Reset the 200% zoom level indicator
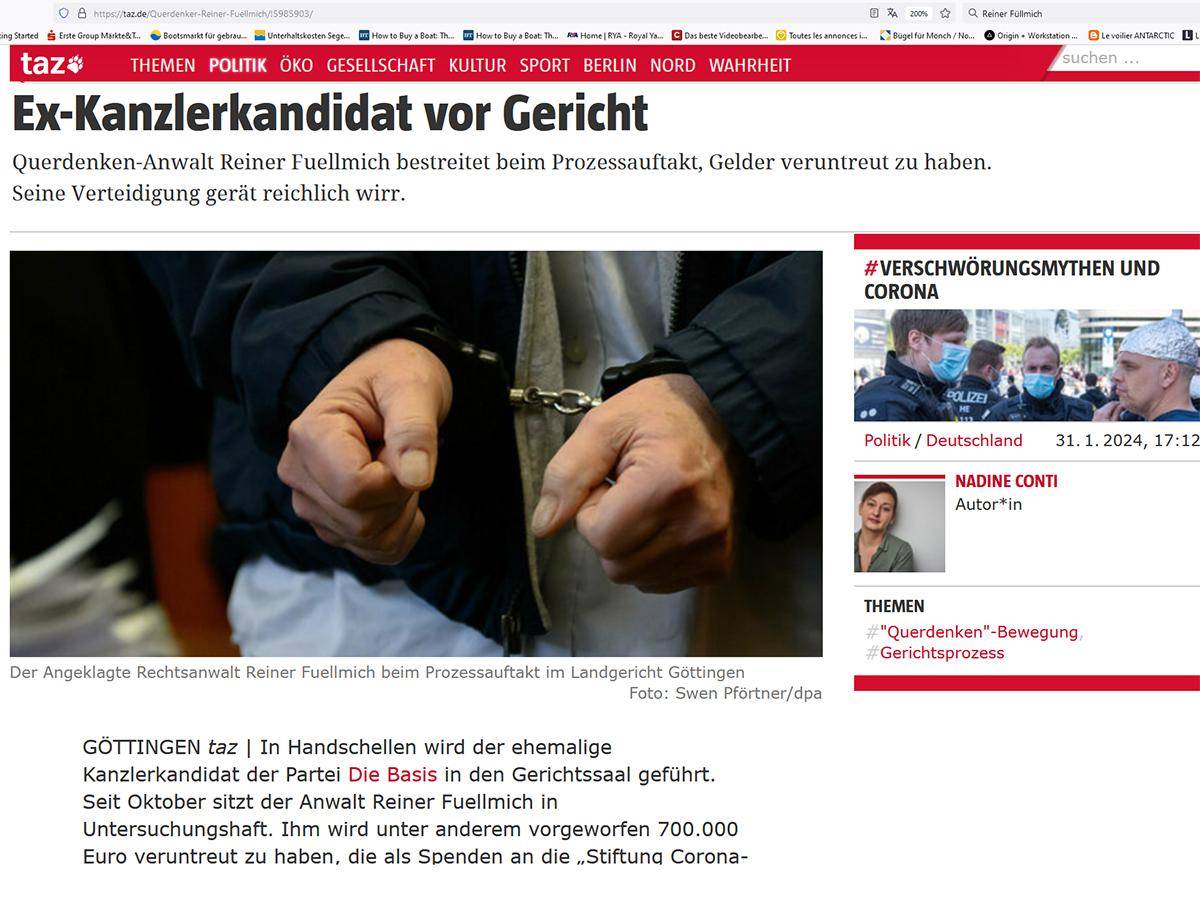1200x900 pixels. pyautogui.click(x=918, y=14)
